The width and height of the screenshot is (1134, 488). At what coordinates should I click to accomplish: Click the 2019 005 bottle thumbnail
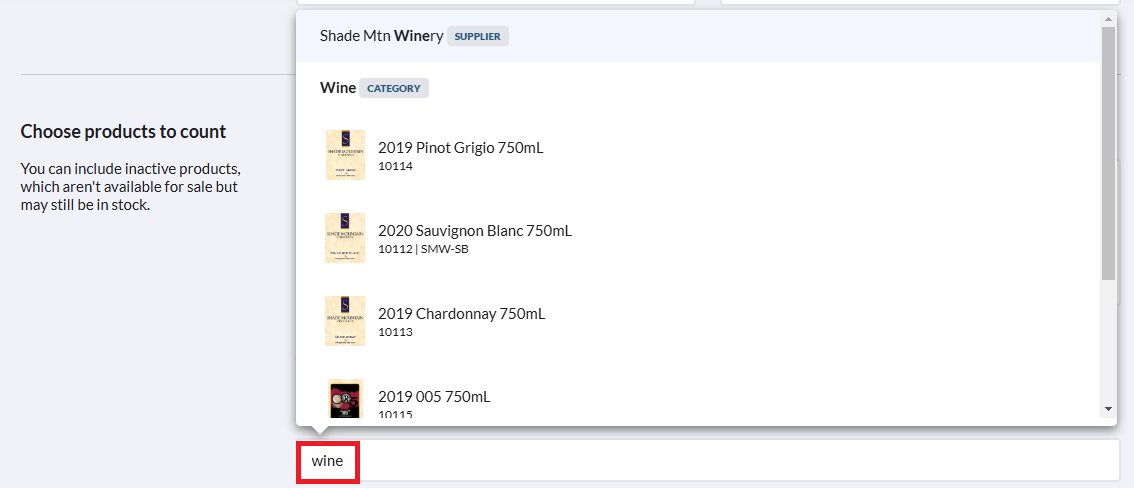(345, 398)
